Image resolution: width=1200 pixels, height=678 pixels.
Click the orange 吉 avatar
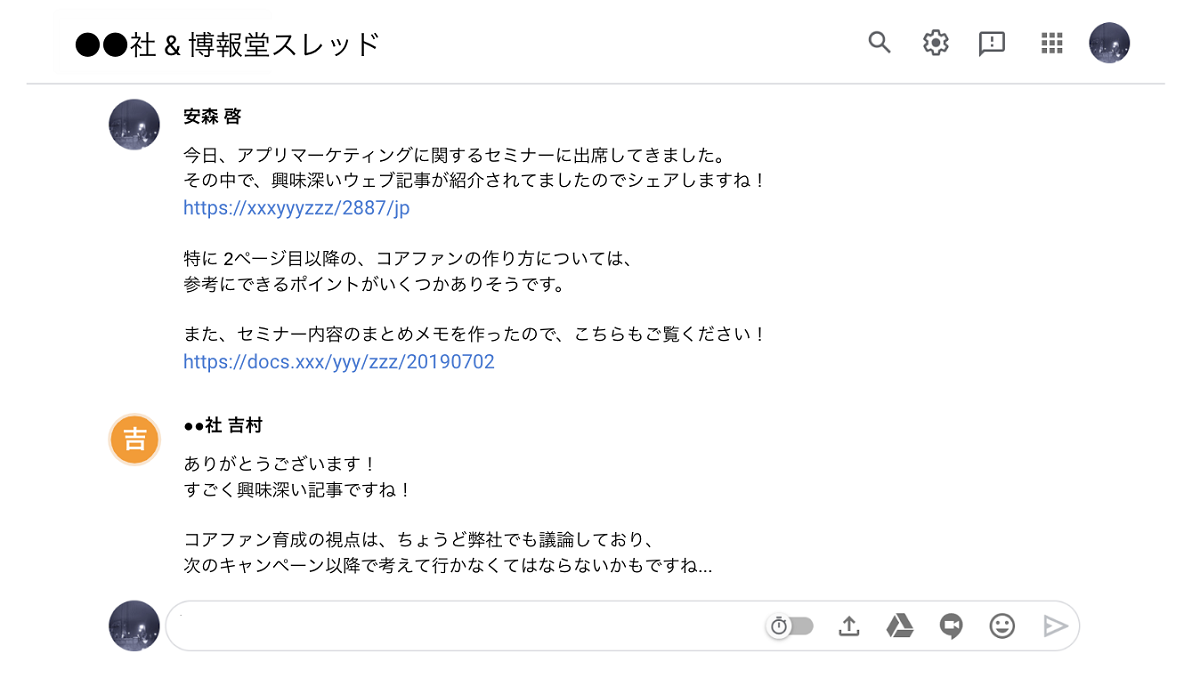[134, 439]
